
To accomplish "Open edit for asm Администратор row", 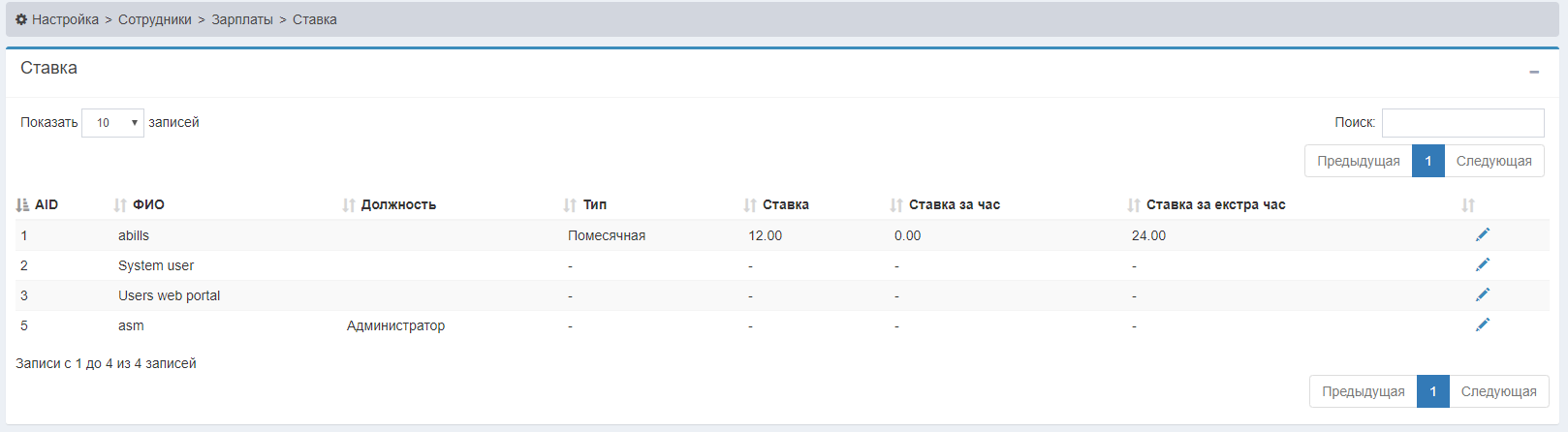I will point(1482,324).
